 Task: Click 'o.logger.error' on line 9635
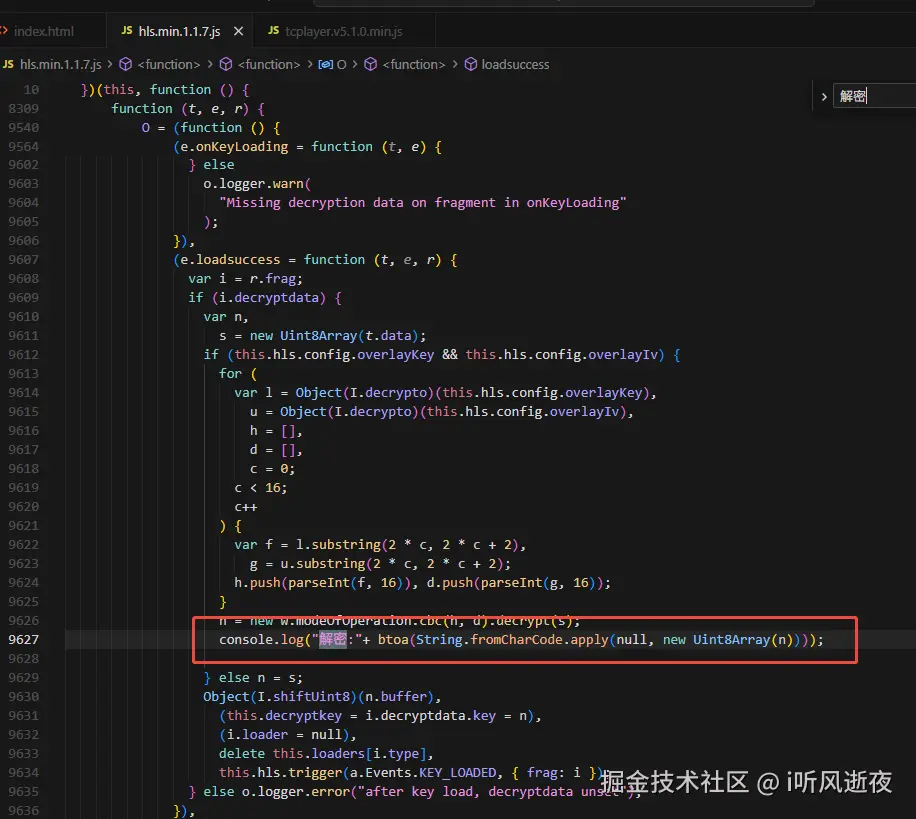[296, 792]
